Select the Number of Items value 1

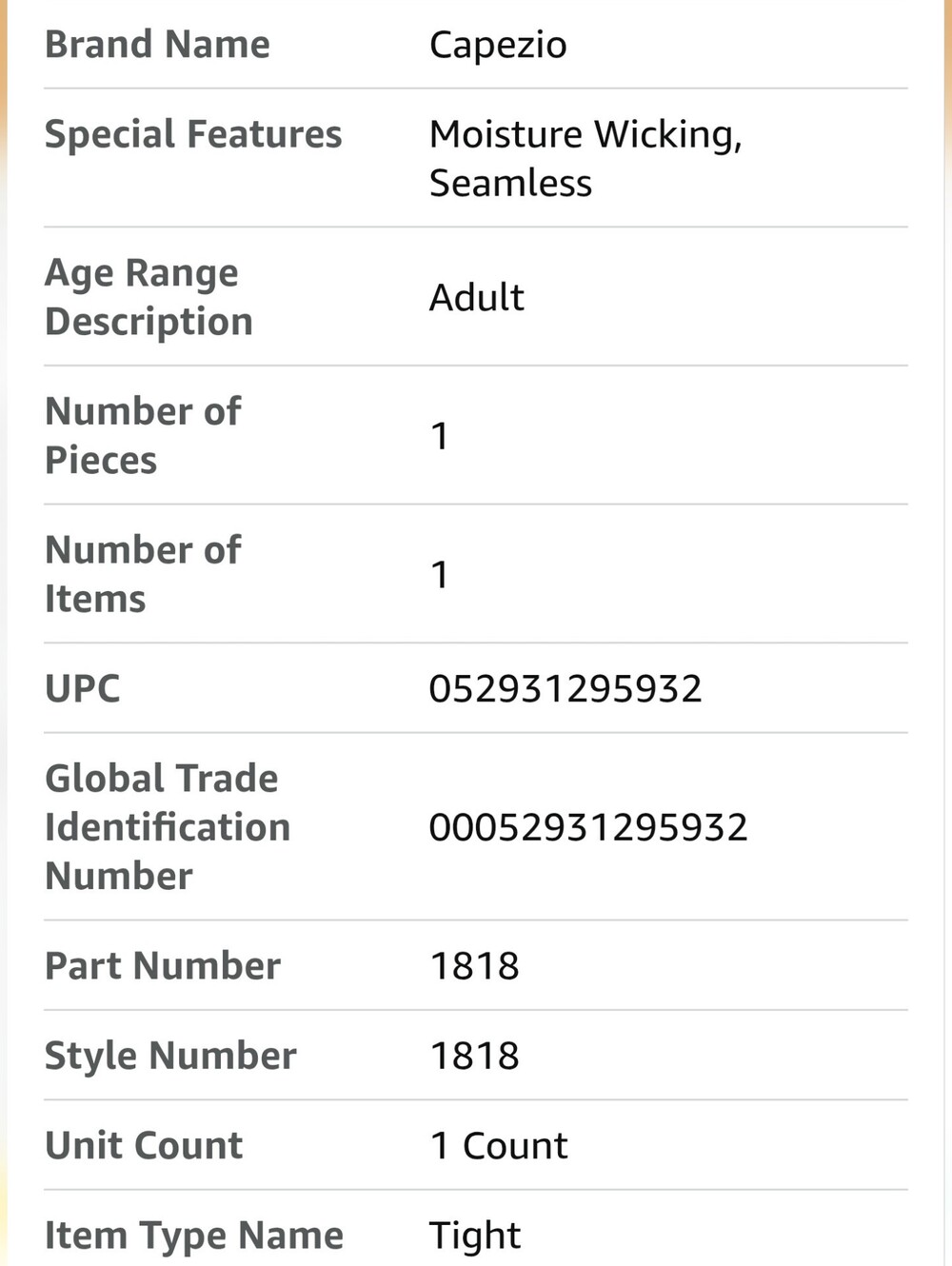(x=439, y=575)
